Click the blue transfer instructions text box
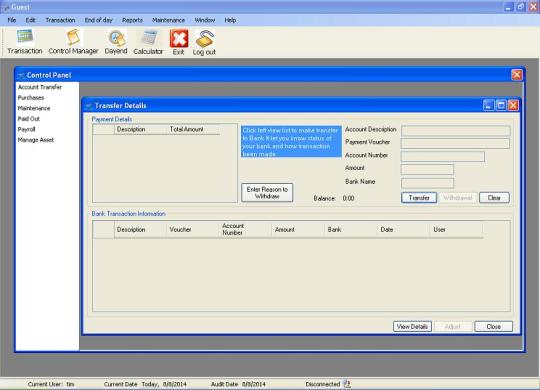 click(x=291, y=142)
